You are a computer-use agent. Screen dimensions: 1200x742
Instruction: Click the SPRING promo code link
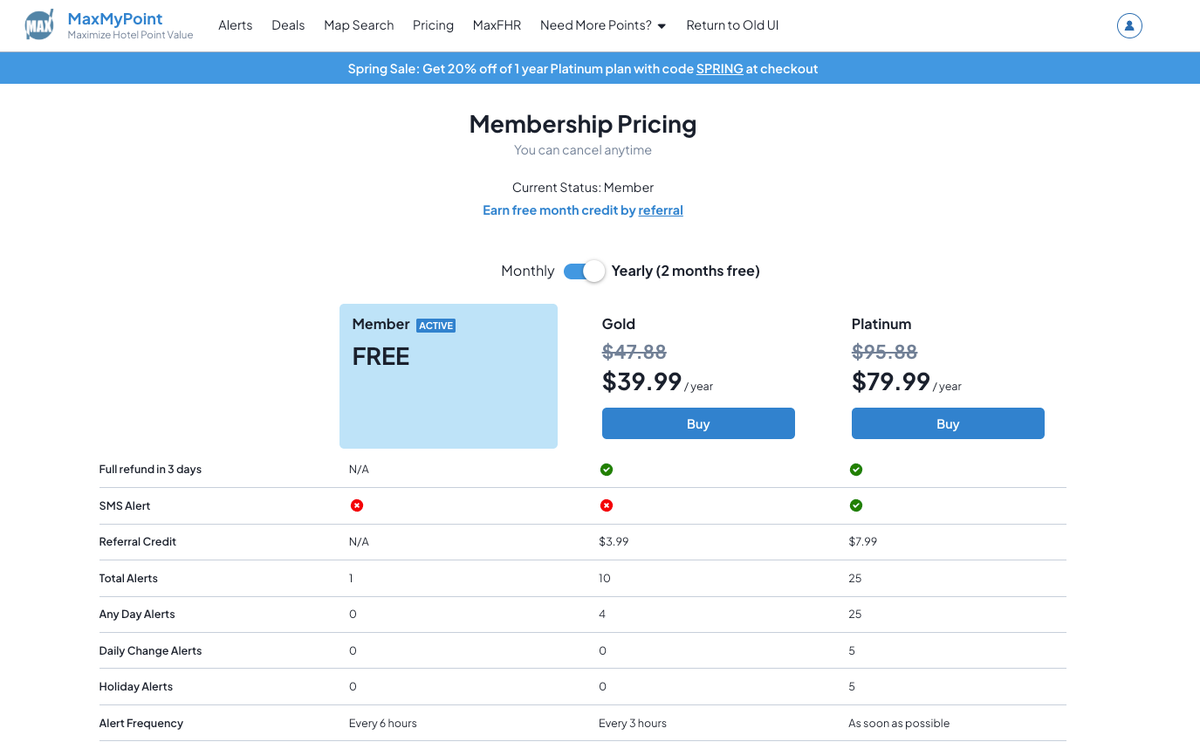(719, 69)
